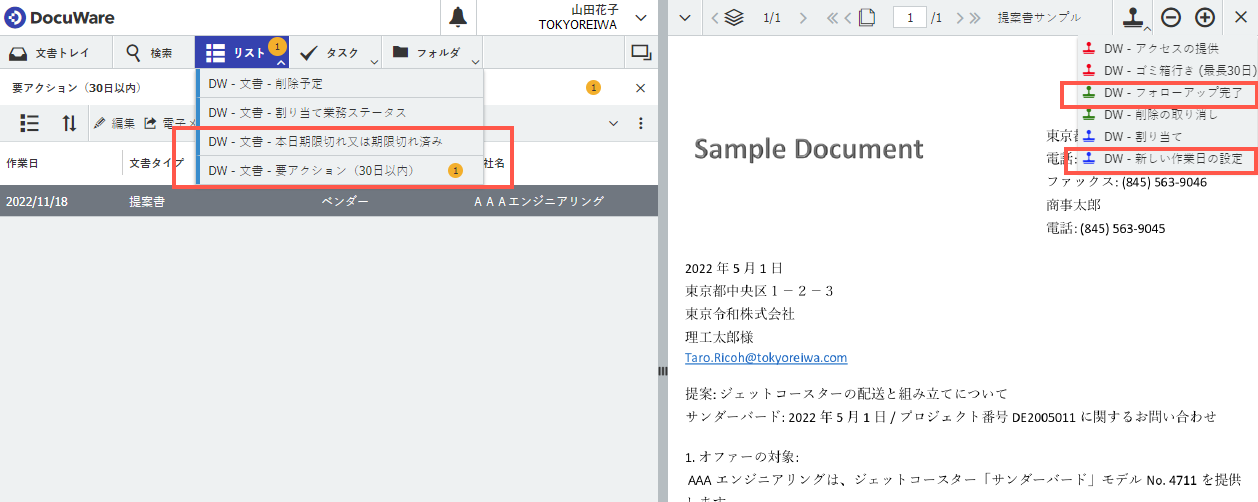Go to next document in stack
Viewport: 1258px width, 502px height.
click(804, 18)
